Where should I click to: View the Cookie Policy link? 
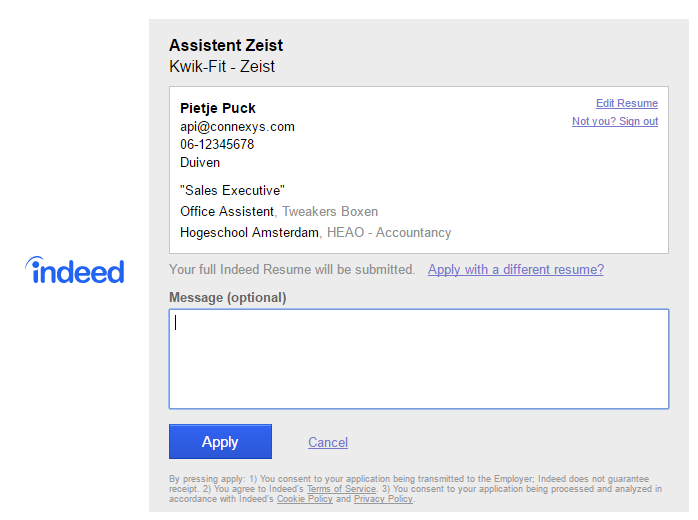[x=304, y=499]
